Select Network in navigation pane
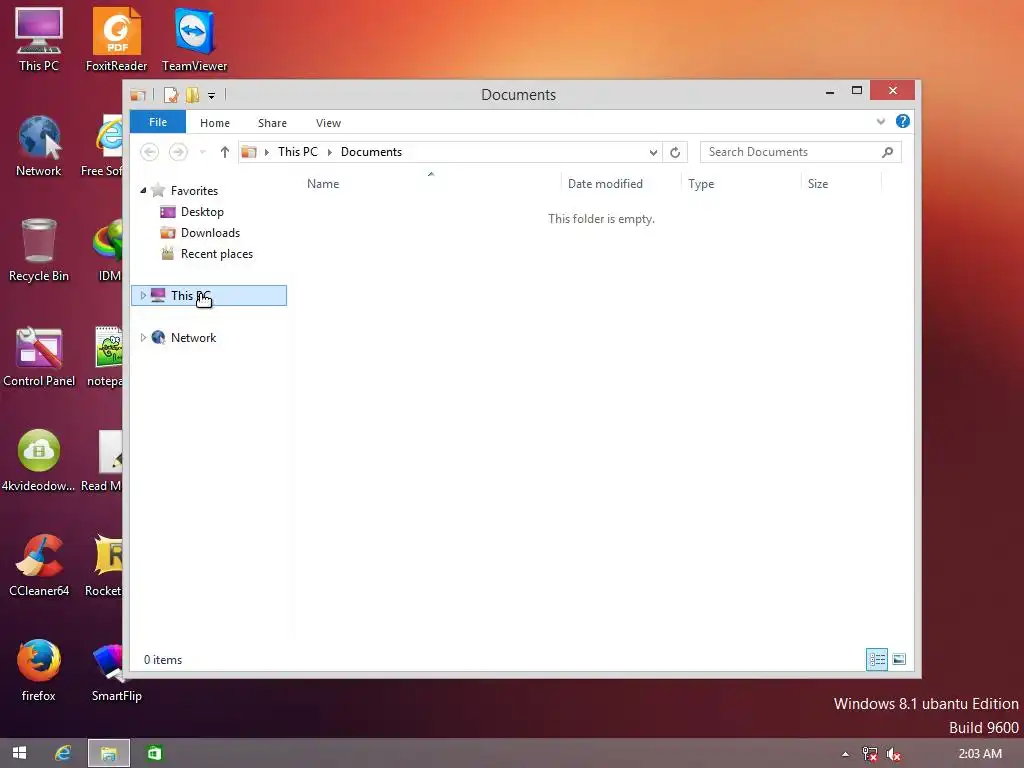 point(193,338)
